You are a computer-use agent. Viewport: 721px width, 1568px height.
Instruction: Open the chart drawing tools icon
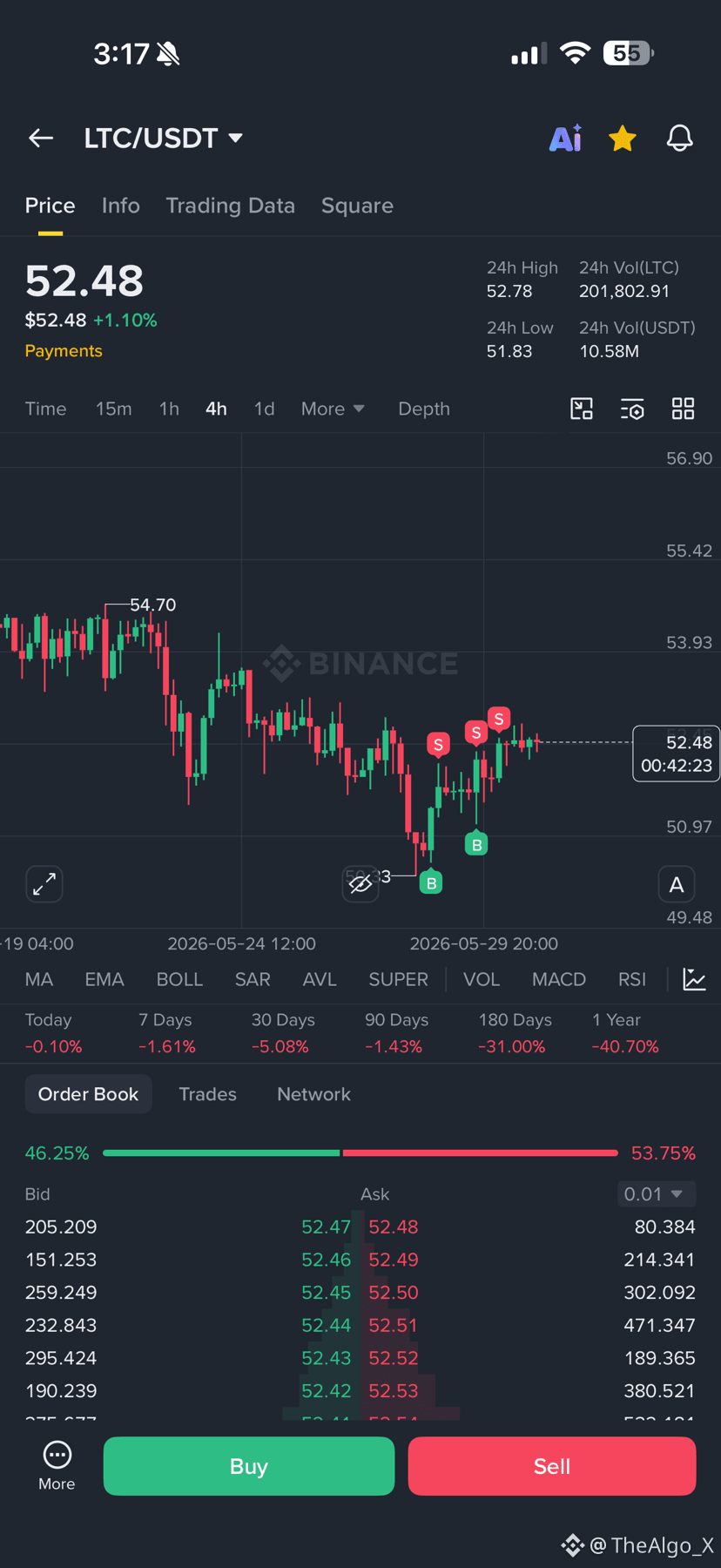click(582, 409)
